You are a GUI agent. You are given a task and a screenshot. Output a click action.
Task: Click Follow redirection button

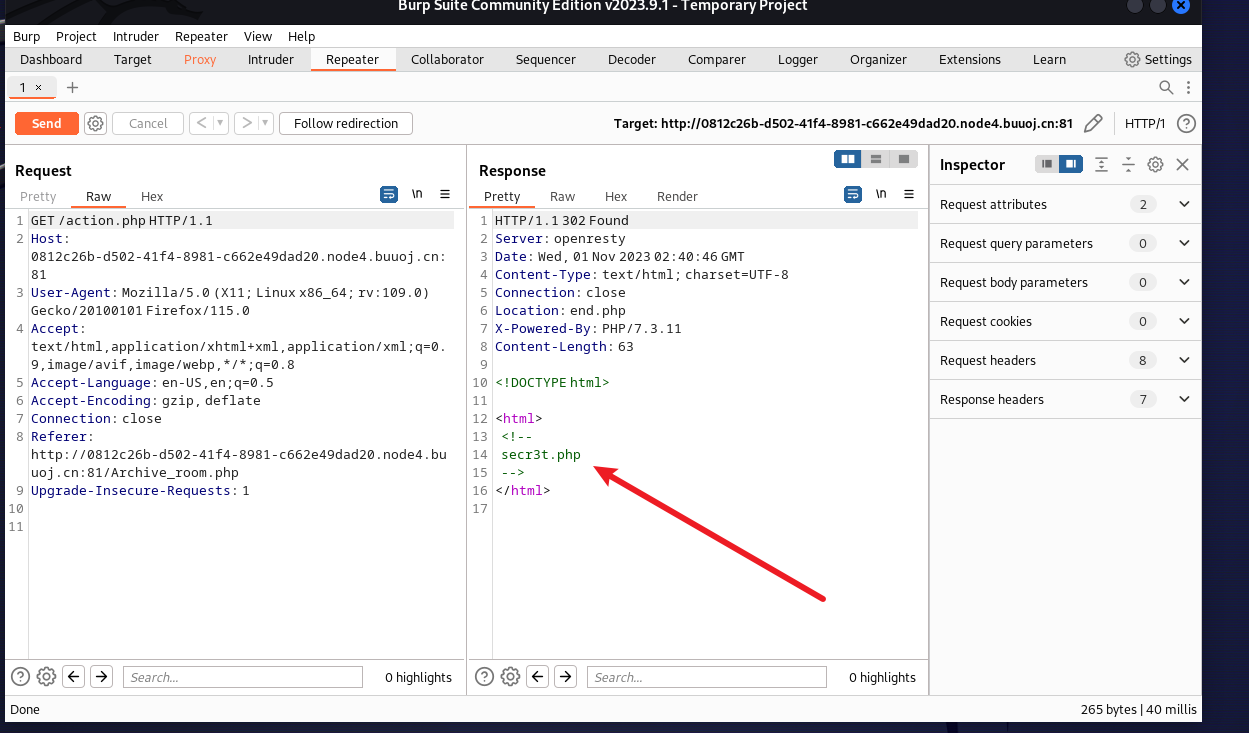tap(346, 123)
